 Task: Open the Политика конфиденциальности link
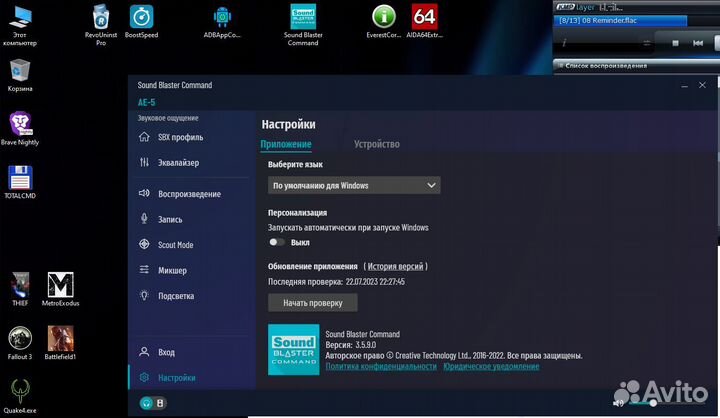point(381,367)
